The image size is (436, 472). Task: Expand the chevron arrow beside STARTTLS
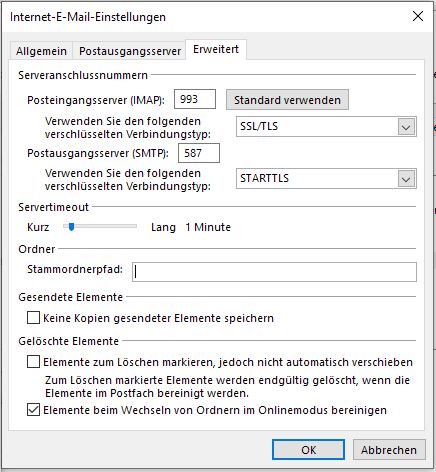point(406,179)
